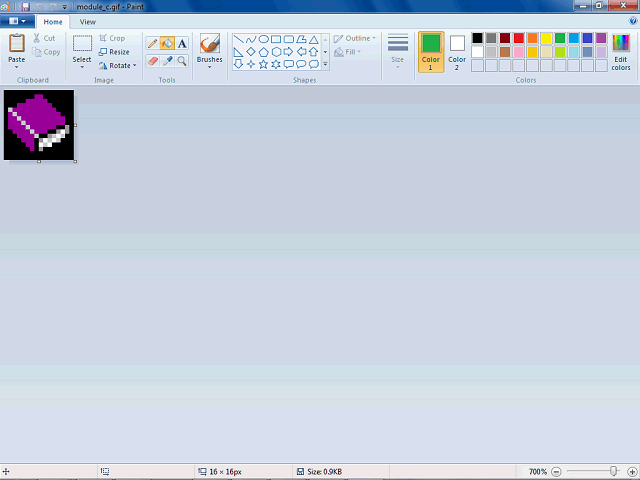Click the zoom in plus button

coord(632,472)
